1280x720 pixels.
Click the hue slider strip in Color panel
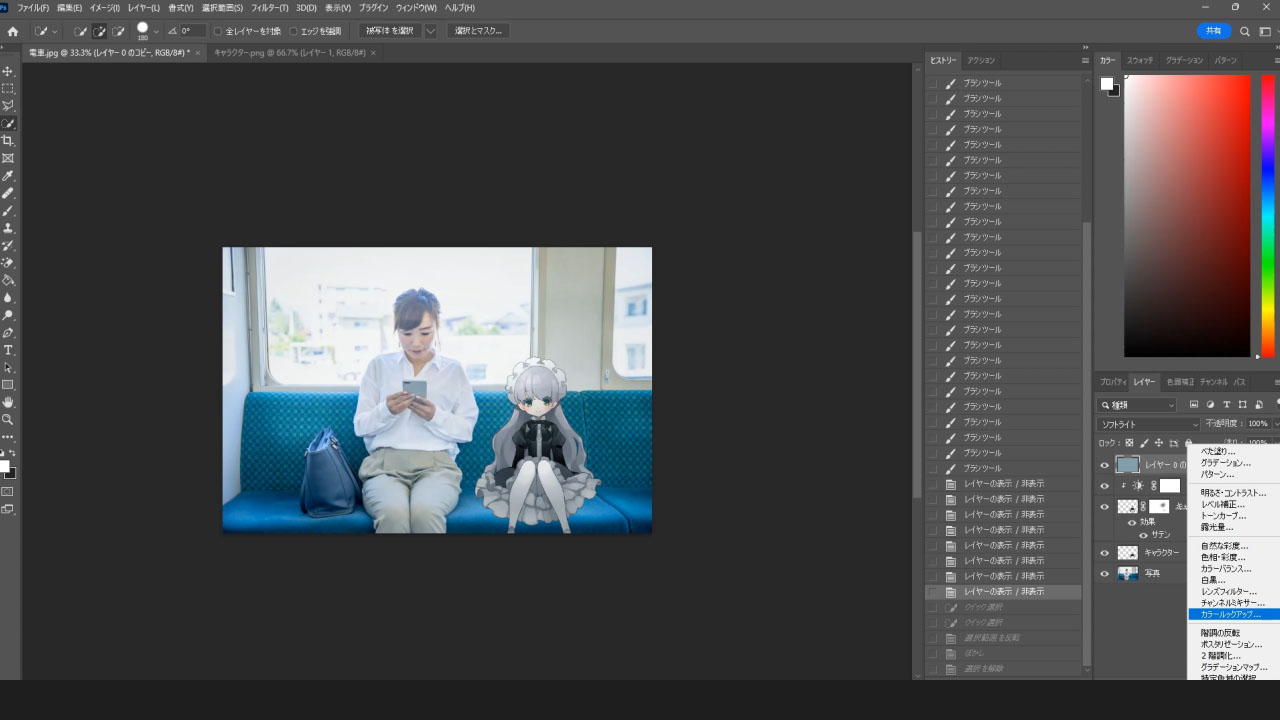coord(1268,216)
